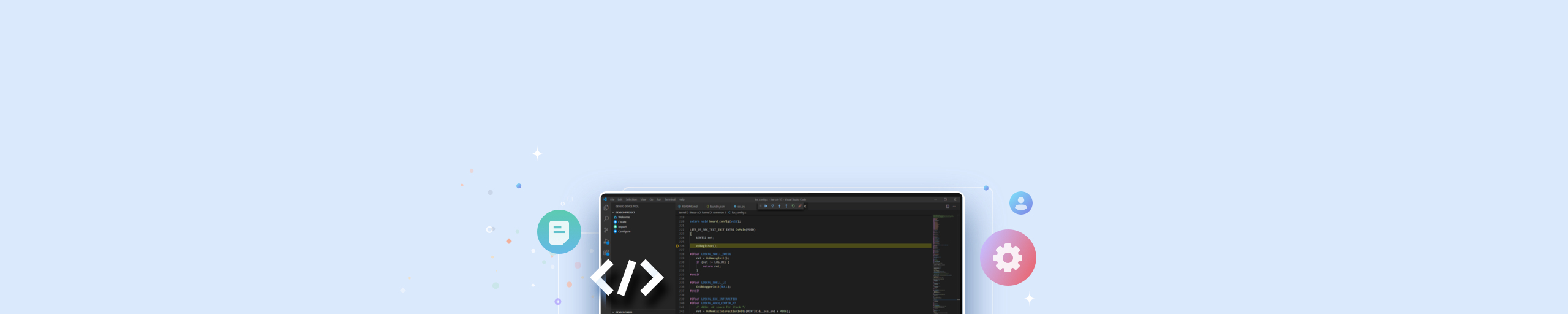Viewport: 1568px width, 314px height.
Task: Open the Terminal menu
Action: (670, 199)
